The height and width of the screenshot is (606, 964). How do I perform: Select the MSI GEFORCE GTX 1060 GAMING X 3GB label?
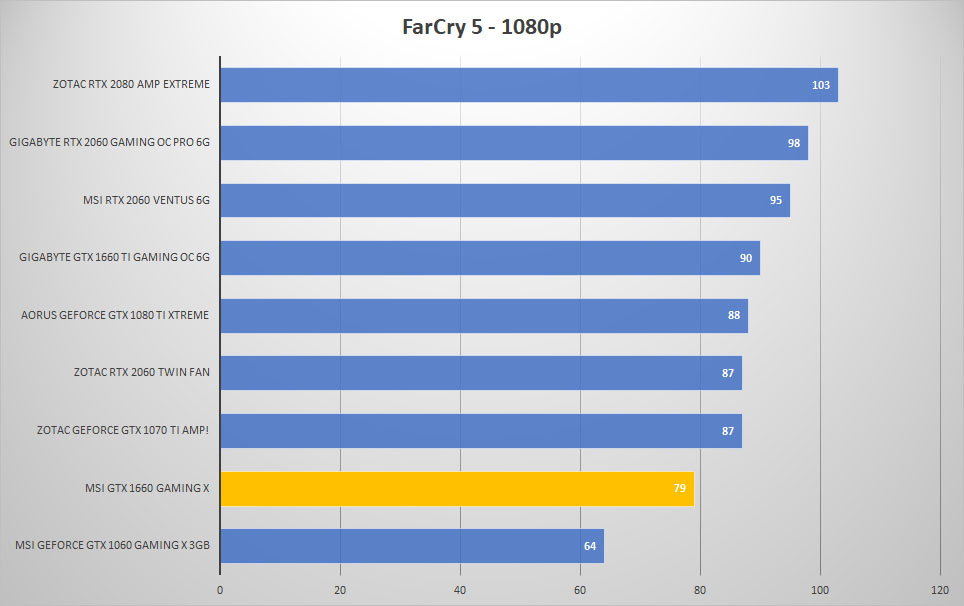(x=113, y=545)
